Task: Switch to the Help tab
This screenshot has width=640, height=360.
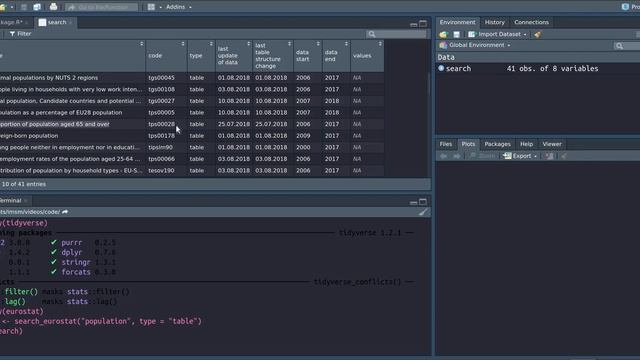Action: point(526,144)
